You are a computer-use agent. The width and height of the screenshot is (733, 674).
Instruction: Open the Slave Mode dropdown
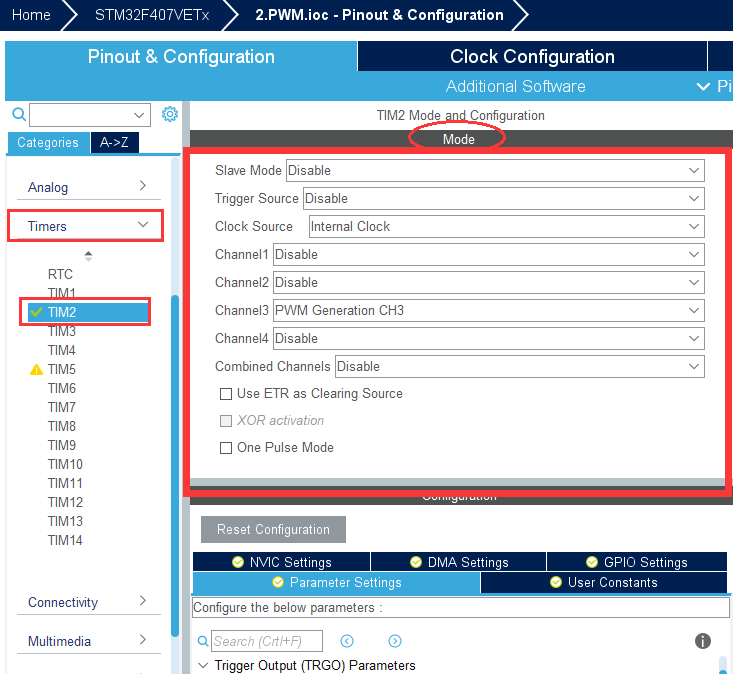pyautogui.click(x=495, y=171)
